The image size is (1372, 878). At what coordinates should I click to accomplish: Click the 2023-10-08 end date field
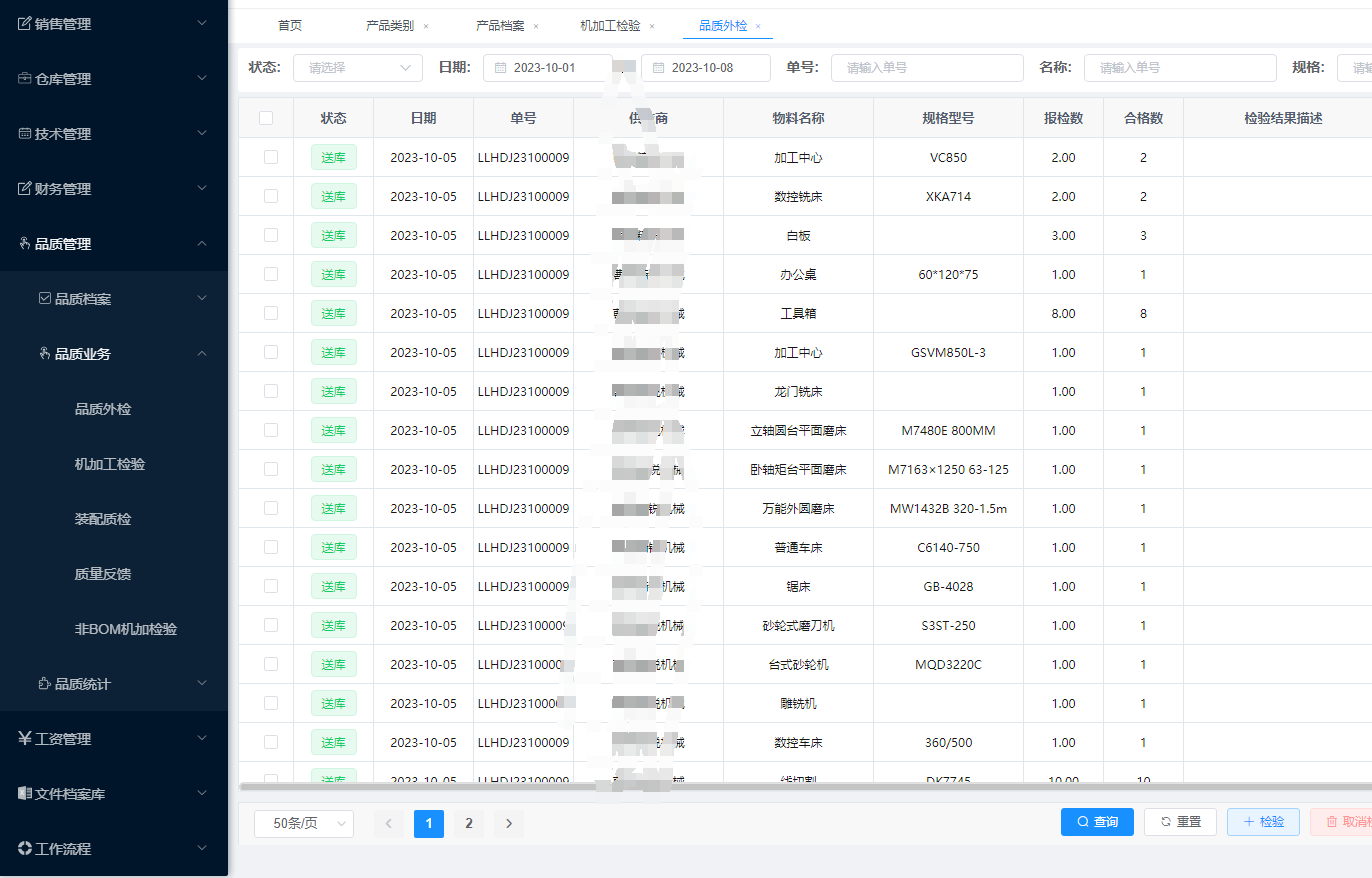pyautogui.click(x=706, y=68)
